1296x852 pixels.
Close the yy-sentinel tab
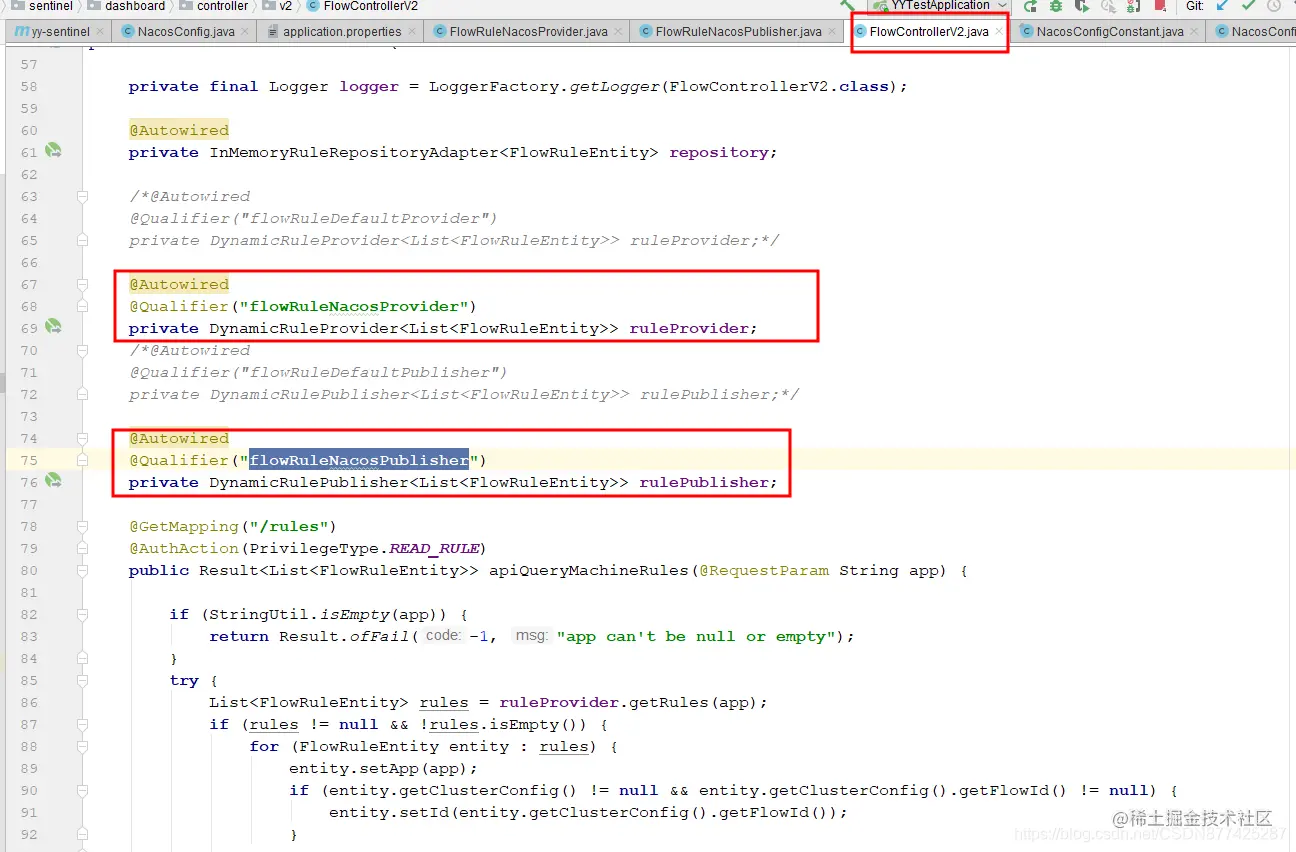click(x=99, y=31)
